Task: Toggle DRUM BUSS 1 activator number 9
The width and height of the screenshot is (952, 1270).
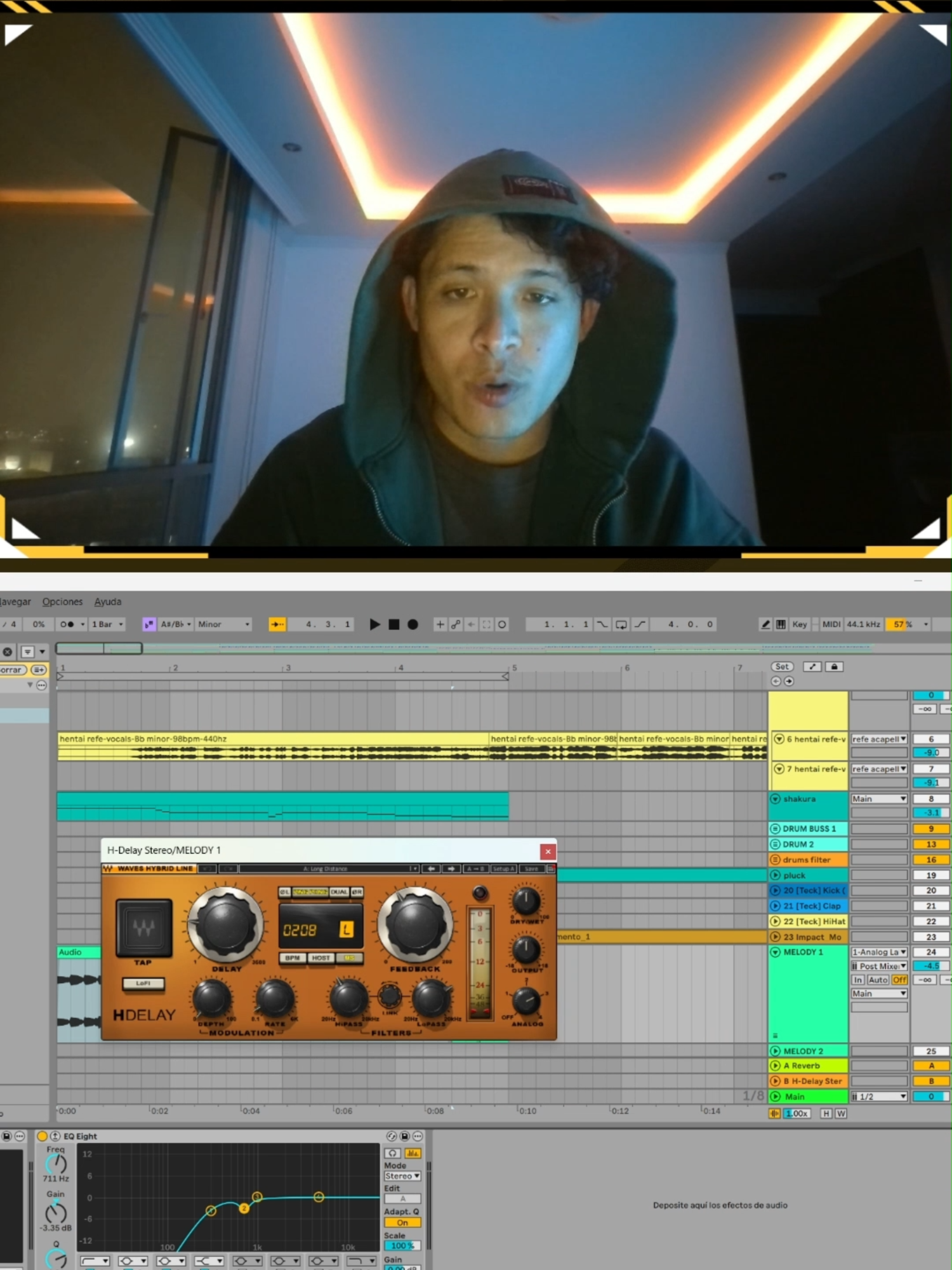Action: click(x=931, y=829)
